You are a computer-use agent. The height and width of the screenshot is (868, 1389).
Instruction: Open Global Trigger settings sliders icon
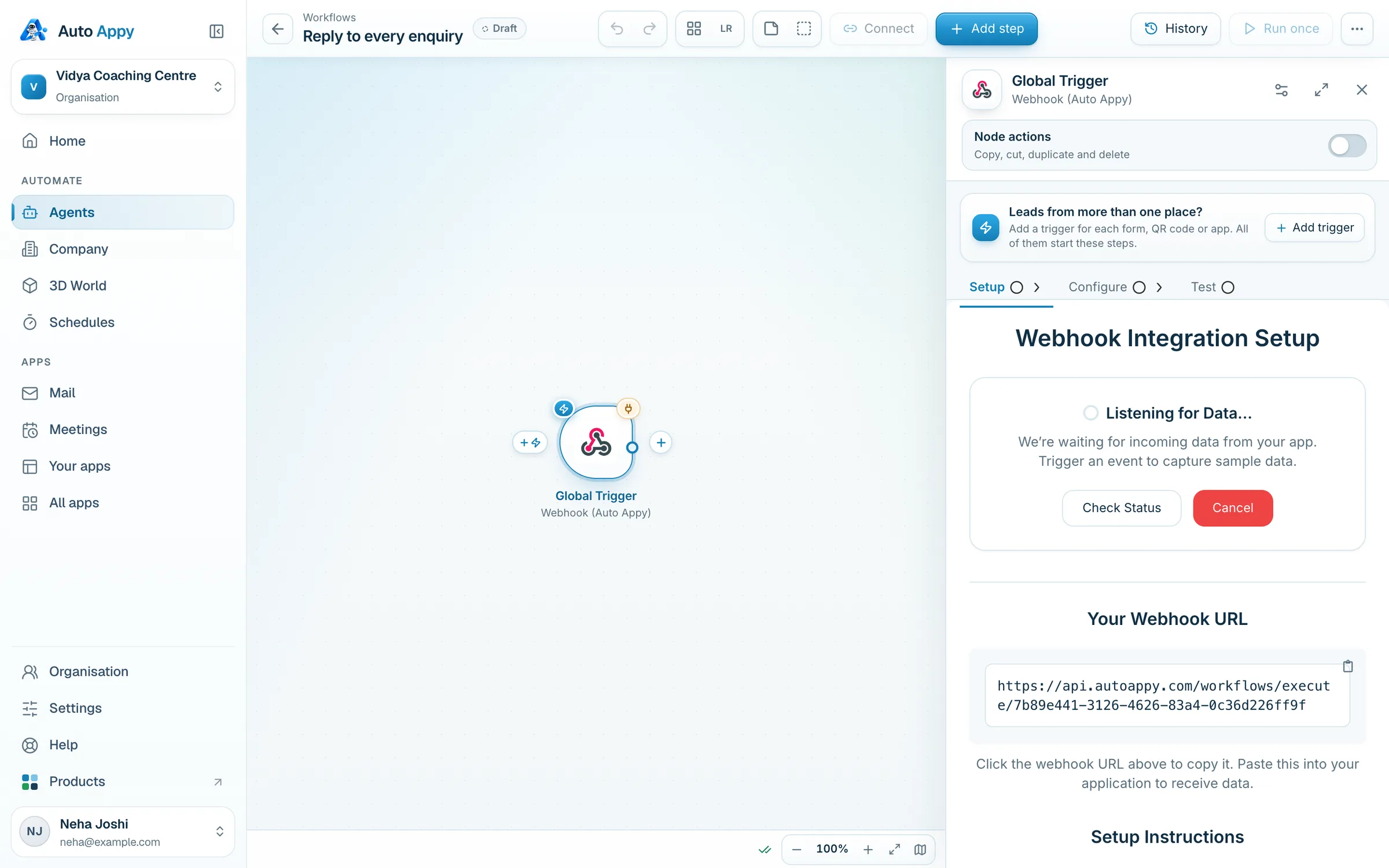click(1281, 90)
